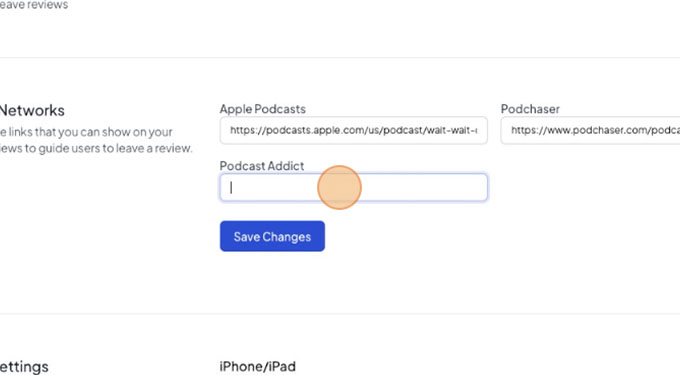Click the Podcast Addict field label
Viewport: 680px width, 375px height.
[x=262, y=166]
